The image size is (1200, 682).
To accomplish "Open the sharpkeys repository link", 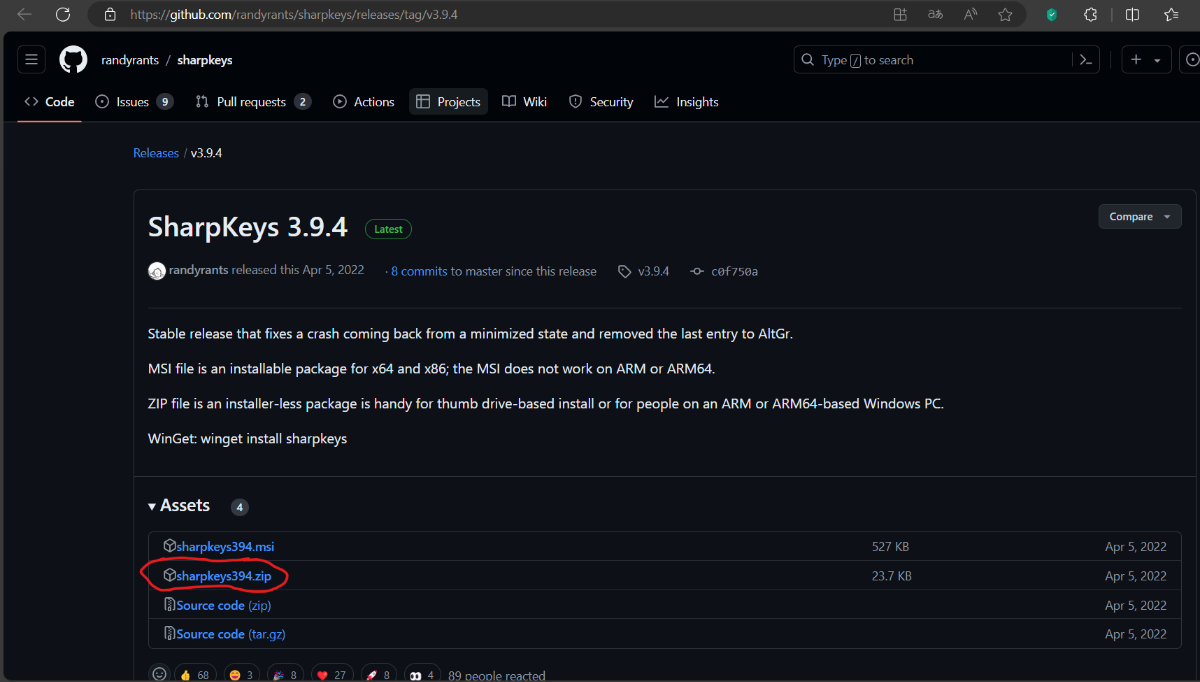I will tap(205, 60).
